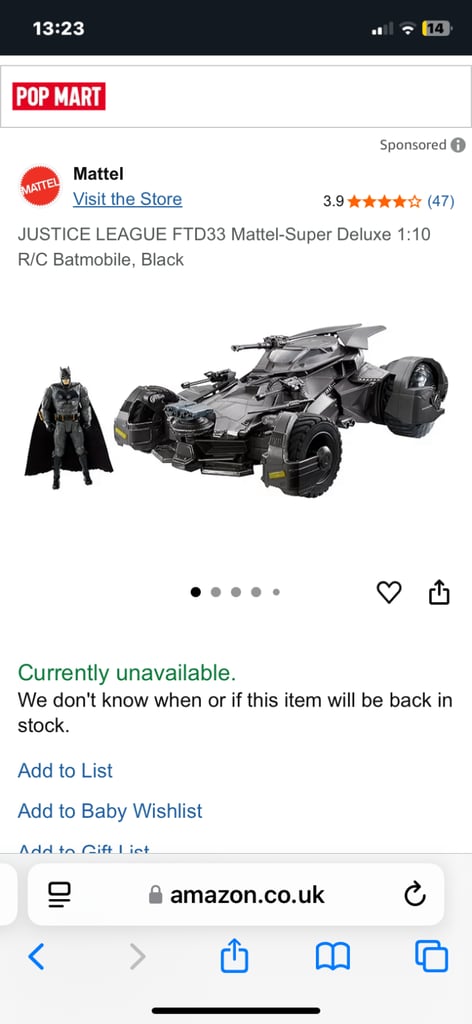Viewport: 472px width, 1024px height.
Task: Select the second image carousel dot
Action: click(x=216, y=592)
